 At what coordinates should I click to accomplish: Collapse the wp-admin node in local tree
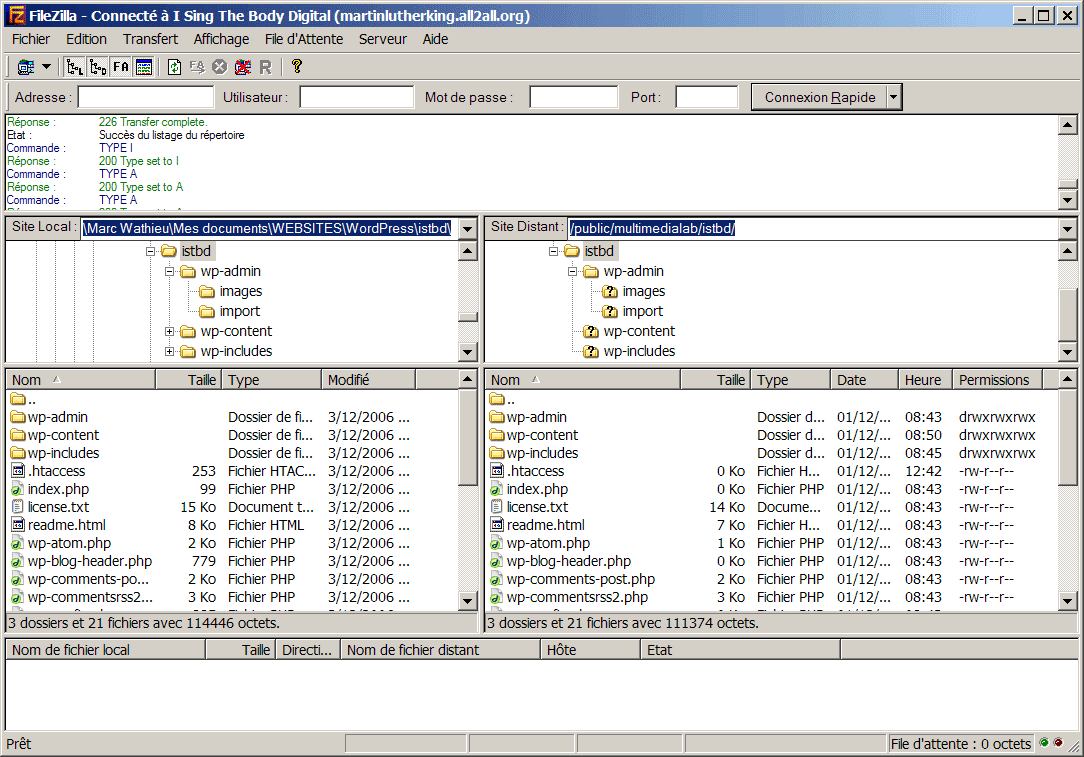pyautogui.click(x=169, y=271)
